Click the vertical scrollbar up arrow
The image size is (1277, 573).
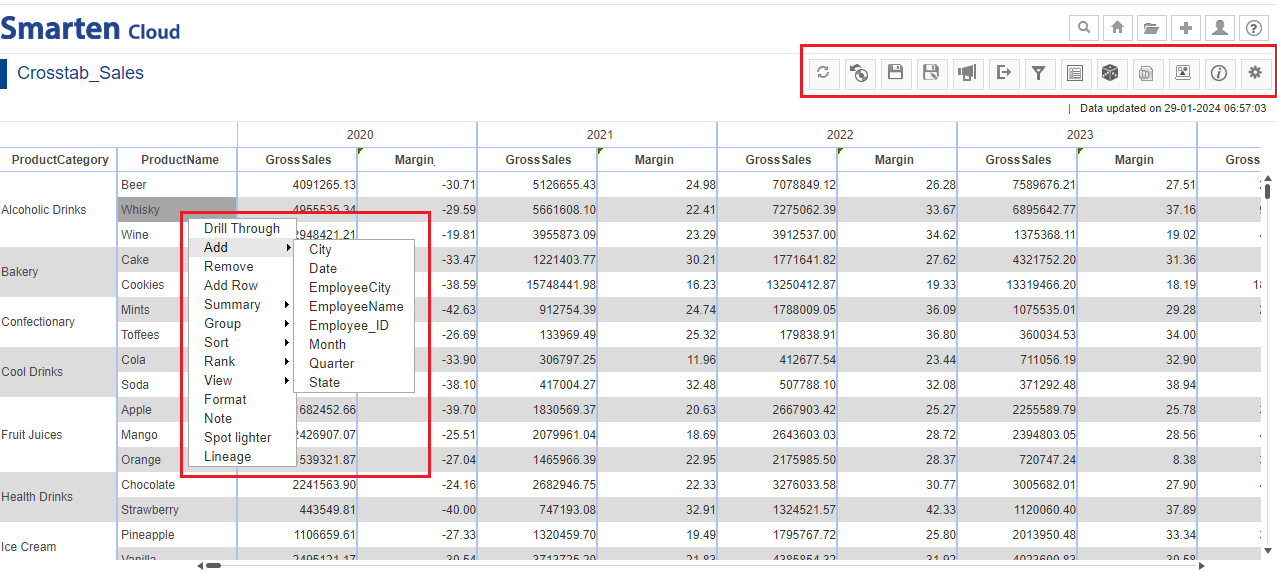[x=1268, y=178]
